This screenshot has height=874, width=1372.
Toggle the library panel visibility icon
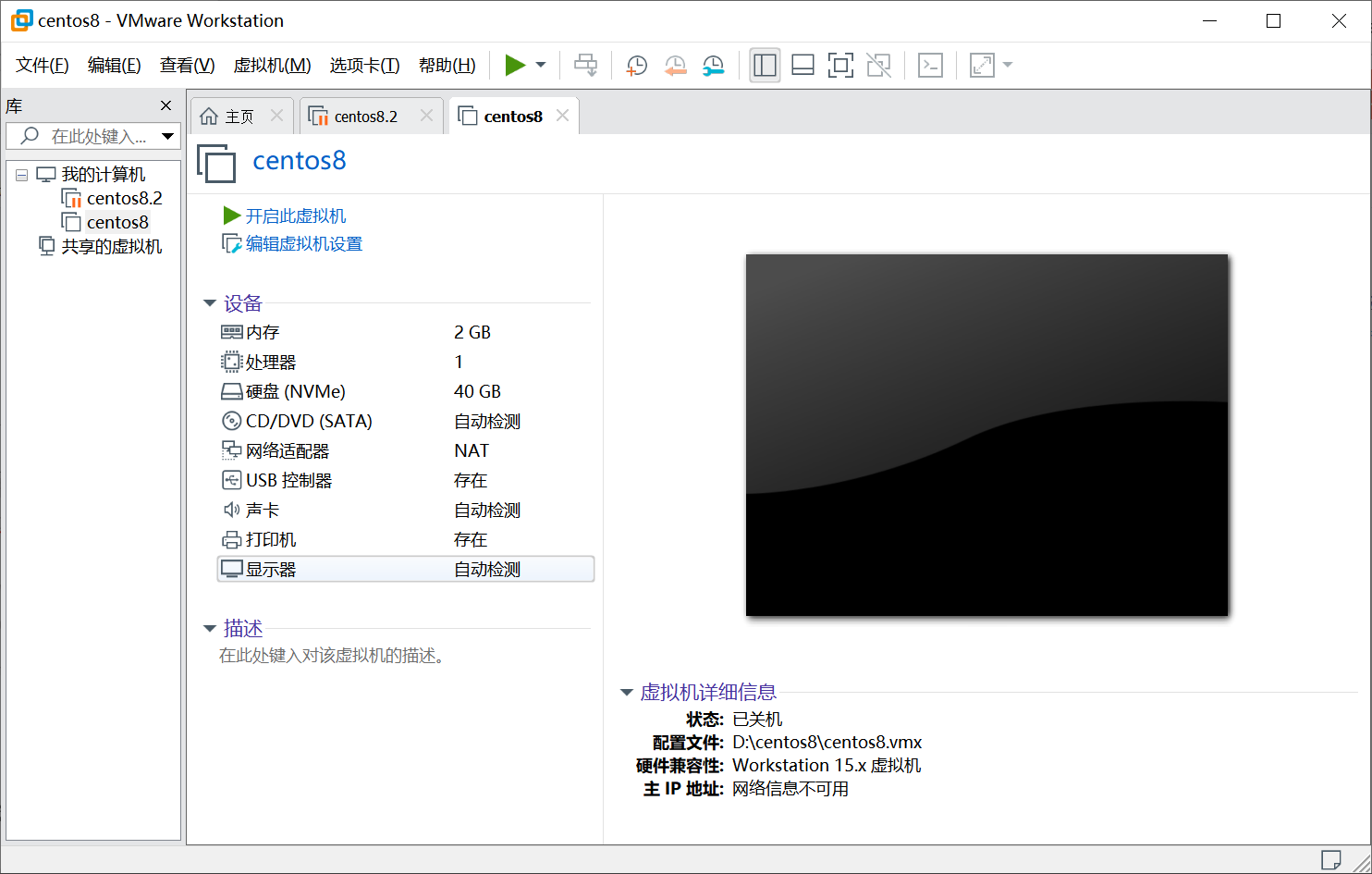tap(765, 65)
